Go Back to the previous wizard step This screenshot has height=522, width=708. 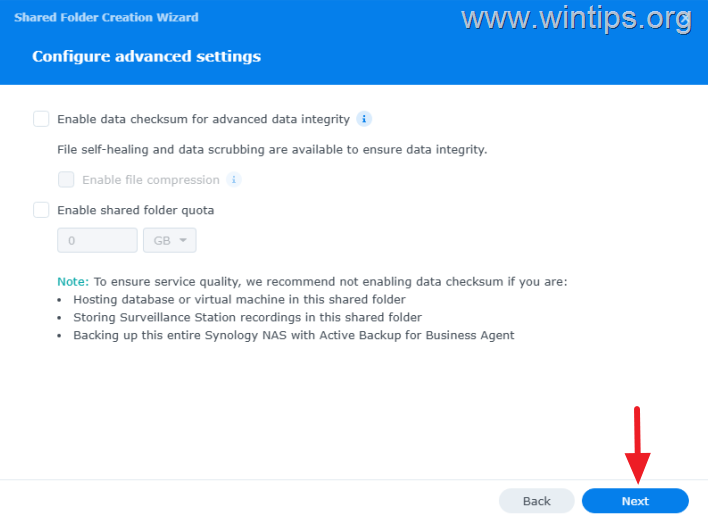(536, 501)
